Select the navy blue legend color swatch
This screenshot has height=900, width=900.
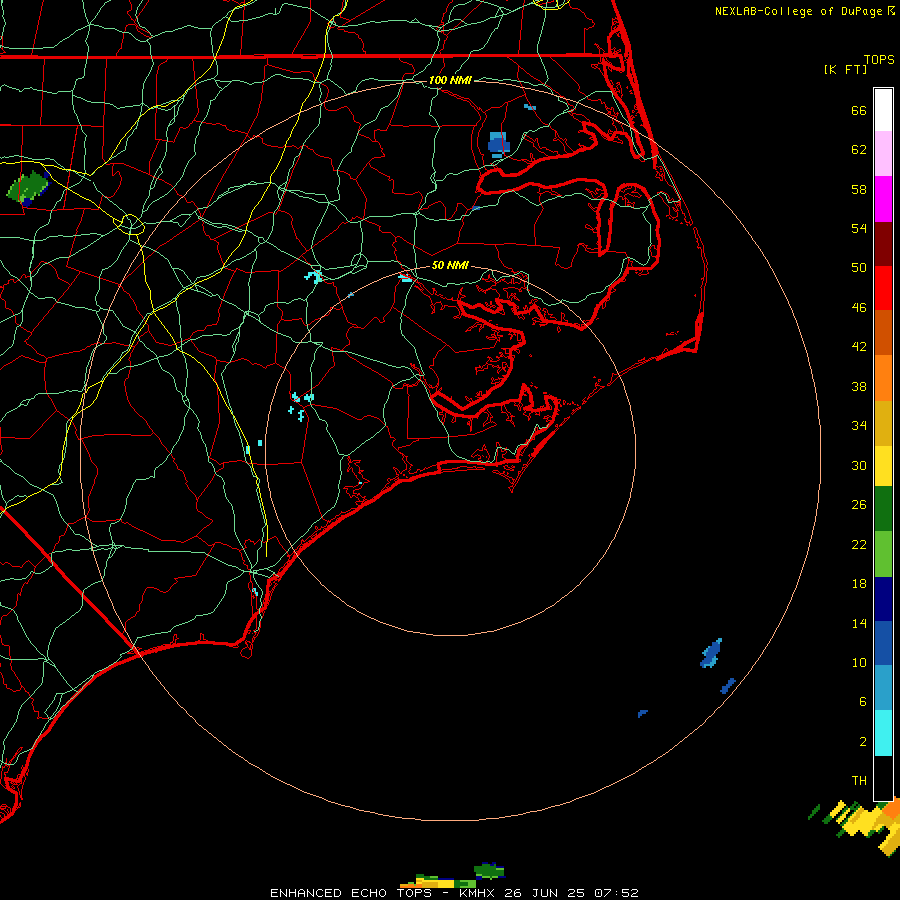pyautogui.click(x=883, y=599)
